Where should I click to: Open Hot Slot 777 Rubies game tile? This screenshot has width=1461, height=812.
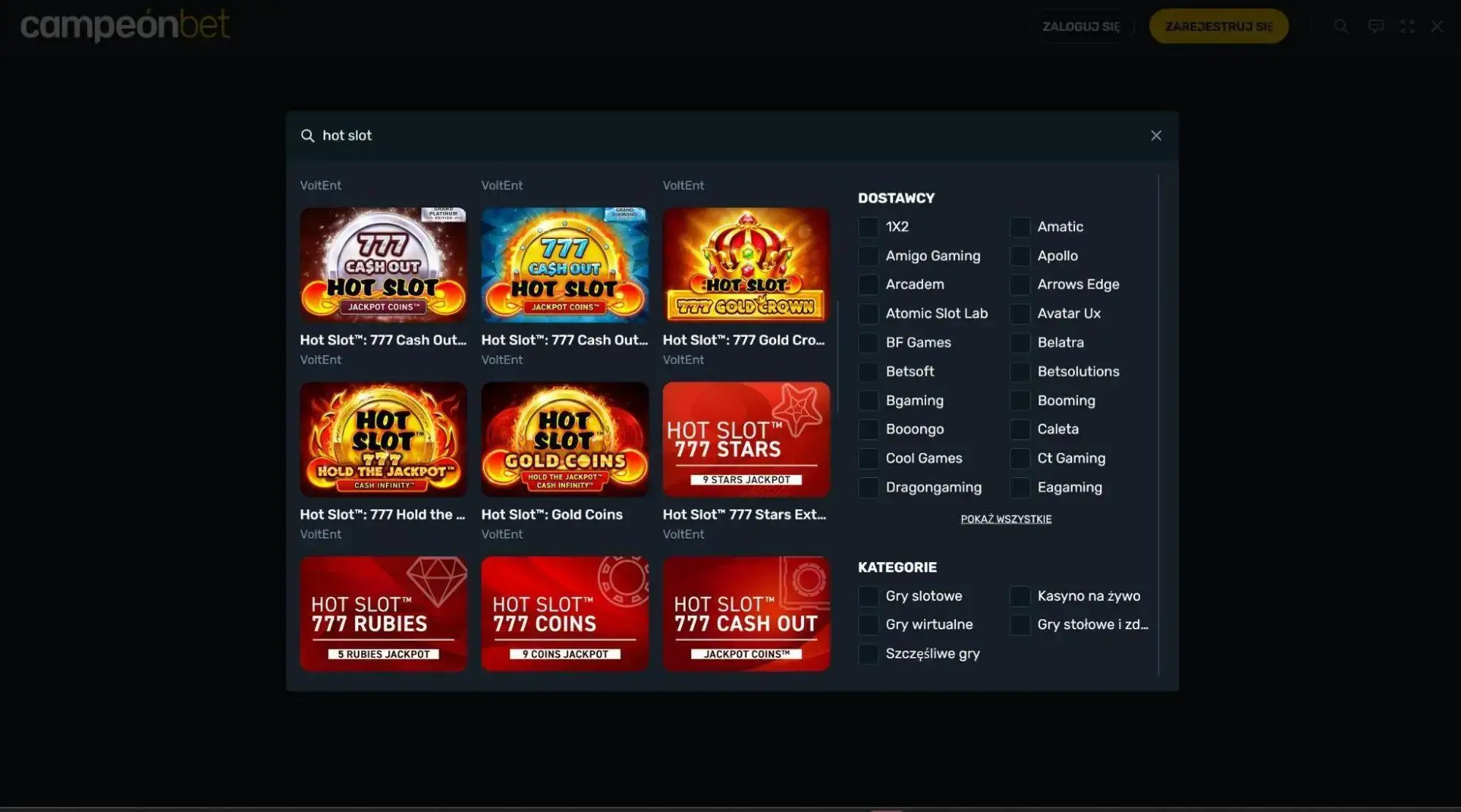(x=383, y=613)
